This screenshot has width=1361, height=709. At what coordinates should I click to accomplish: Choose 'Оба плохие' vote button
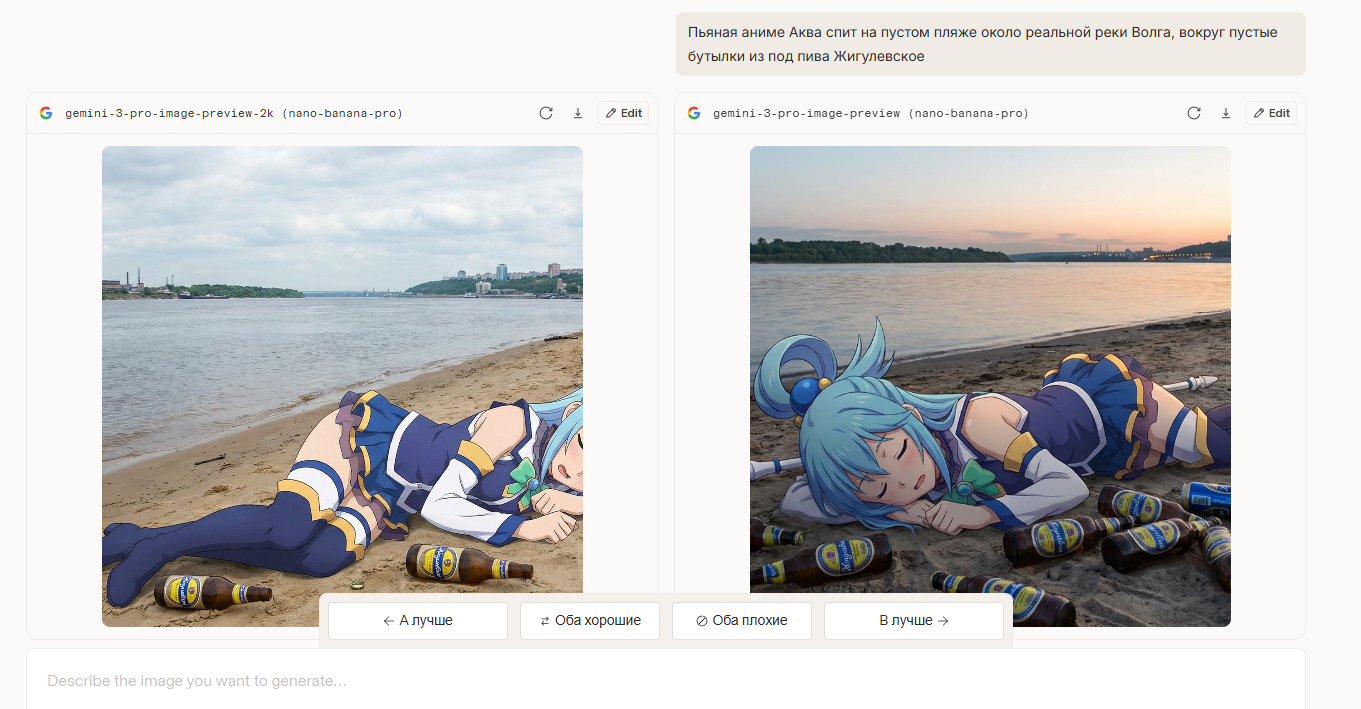(742, 621)
